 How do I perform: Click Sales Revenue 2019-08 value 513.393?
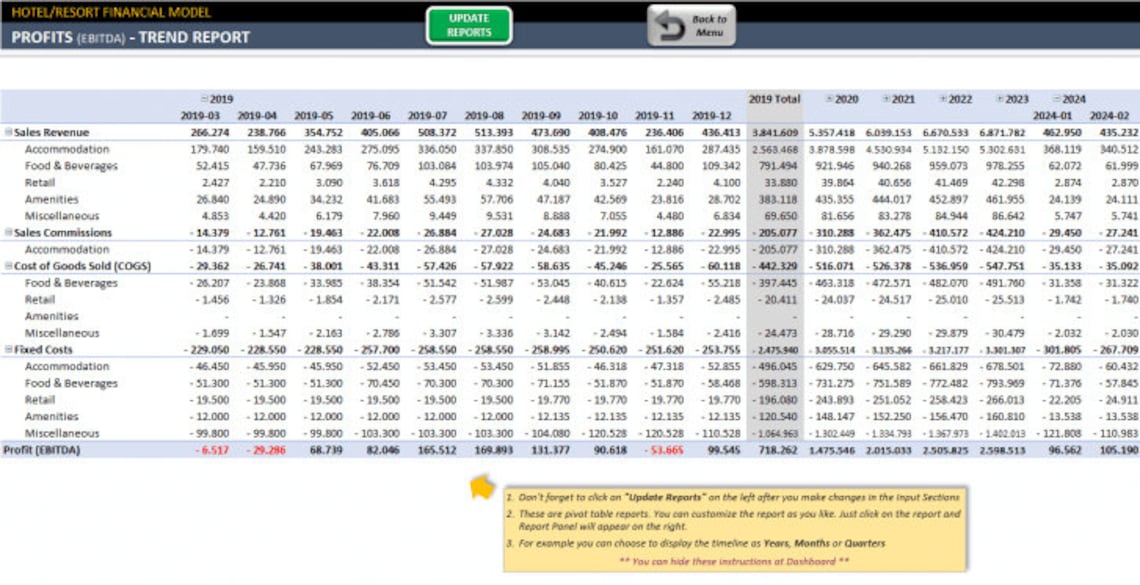(494, 132)
